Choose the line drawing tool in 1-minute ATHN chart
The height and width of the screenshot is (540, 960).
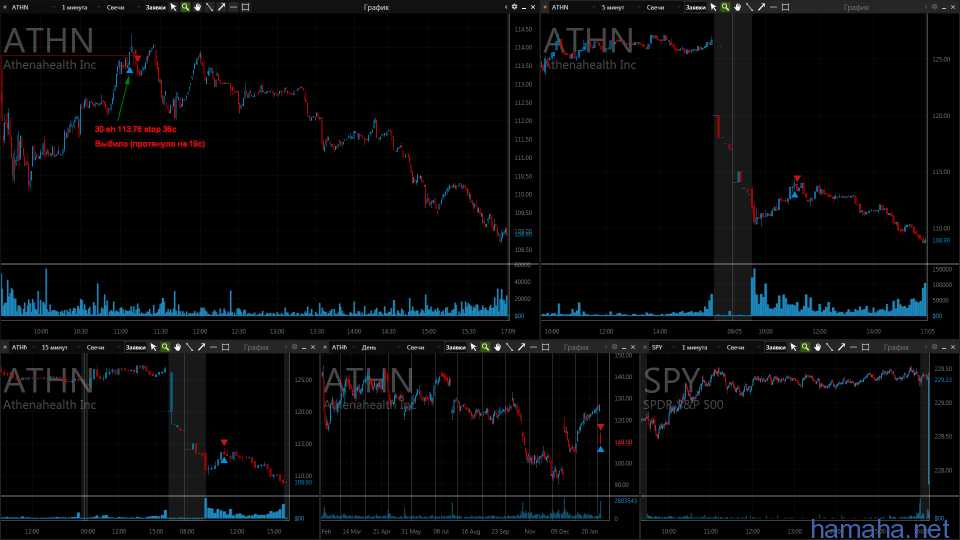point(209,7)
